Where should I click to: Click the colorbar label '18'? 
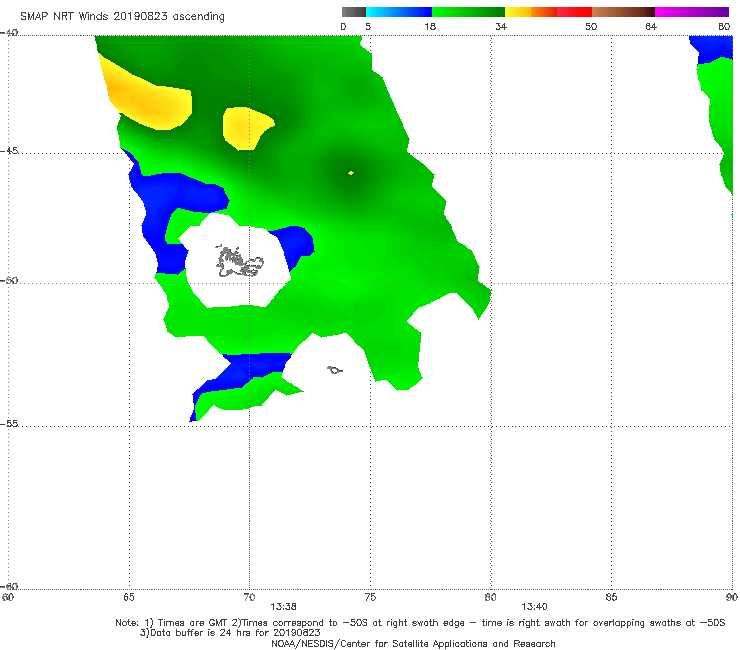coord(430,27)
